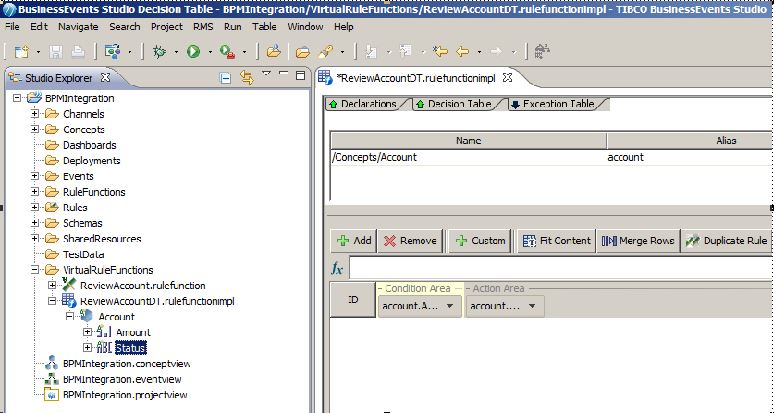Click the Custom button

coord(480,241)
